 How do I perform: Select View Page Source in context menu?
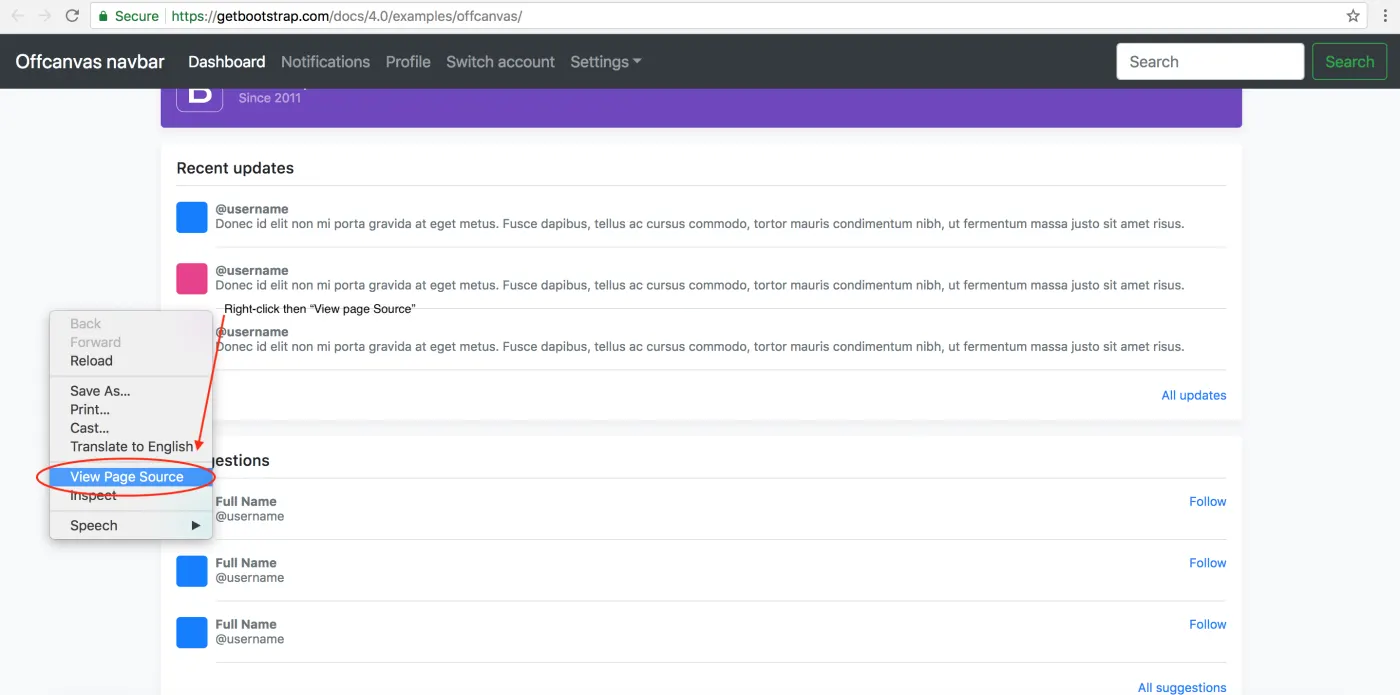point(131,477)
